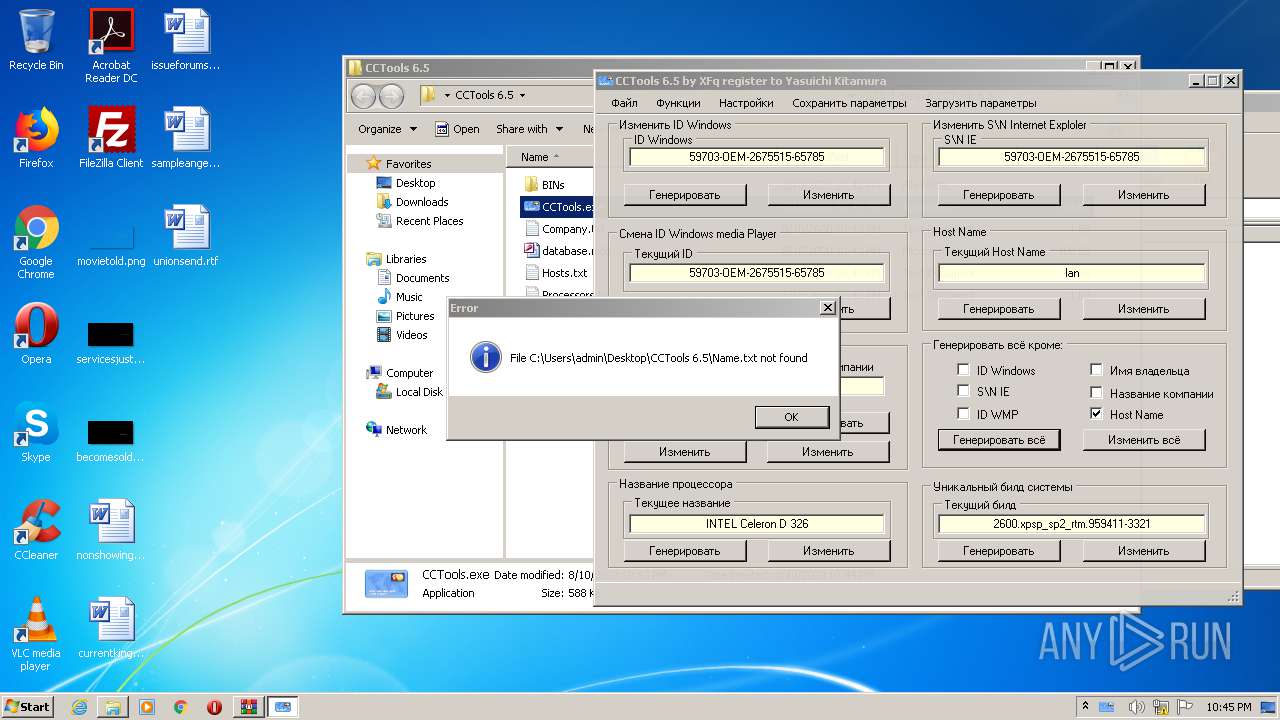Click processor name field INTEL Celeron
This screenshot has width=1280, height=720.
[757, 524]
